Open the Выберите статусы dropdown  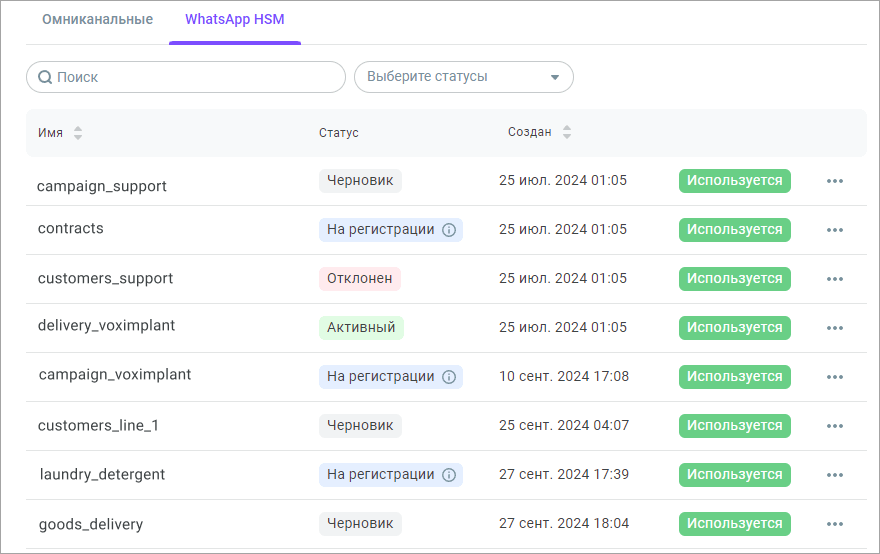[x=464, y=77]
